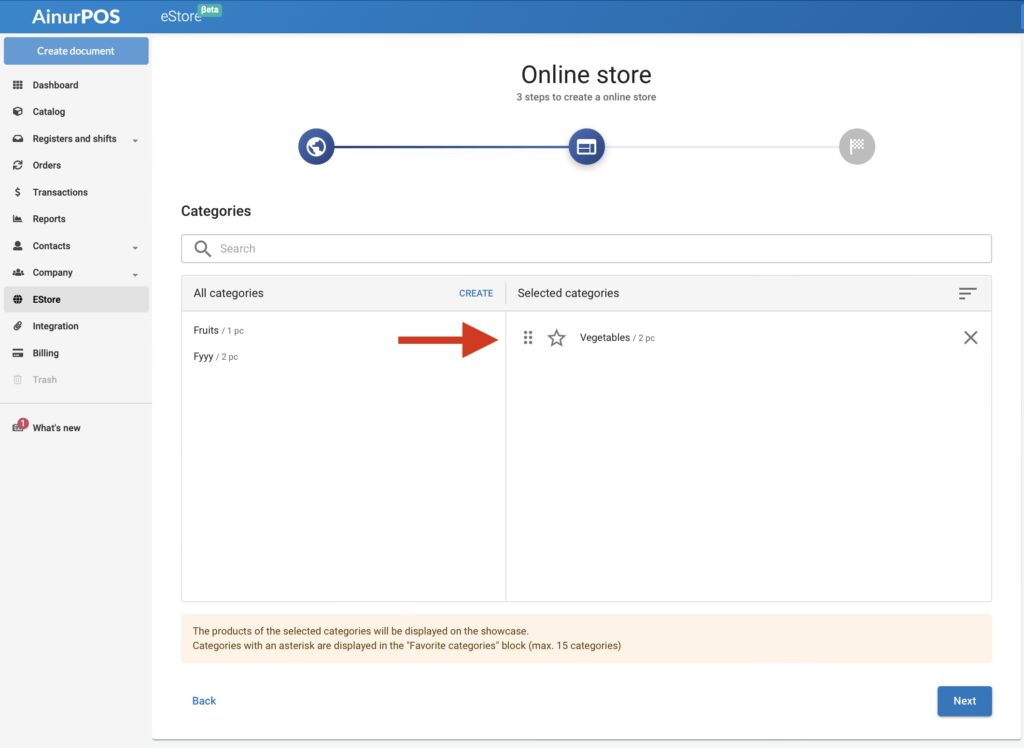Click the AinurPOS logo
The width and height of the screenshot is (1024, 748).
point(76,16)
